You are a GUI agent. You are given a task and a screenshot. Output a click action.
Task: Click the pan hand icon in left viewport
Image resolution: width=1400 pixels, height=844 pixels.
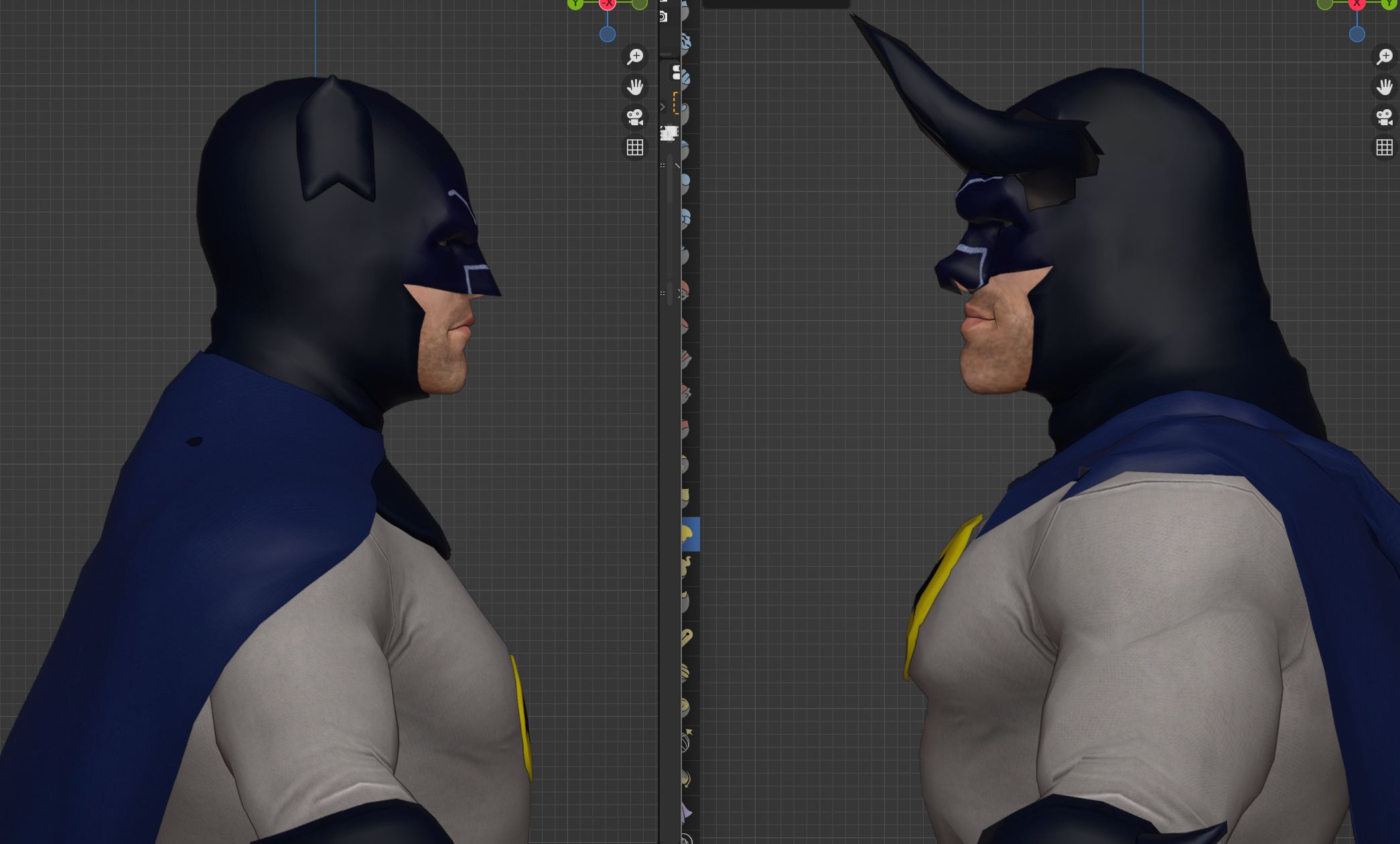(x=634, y=87)
